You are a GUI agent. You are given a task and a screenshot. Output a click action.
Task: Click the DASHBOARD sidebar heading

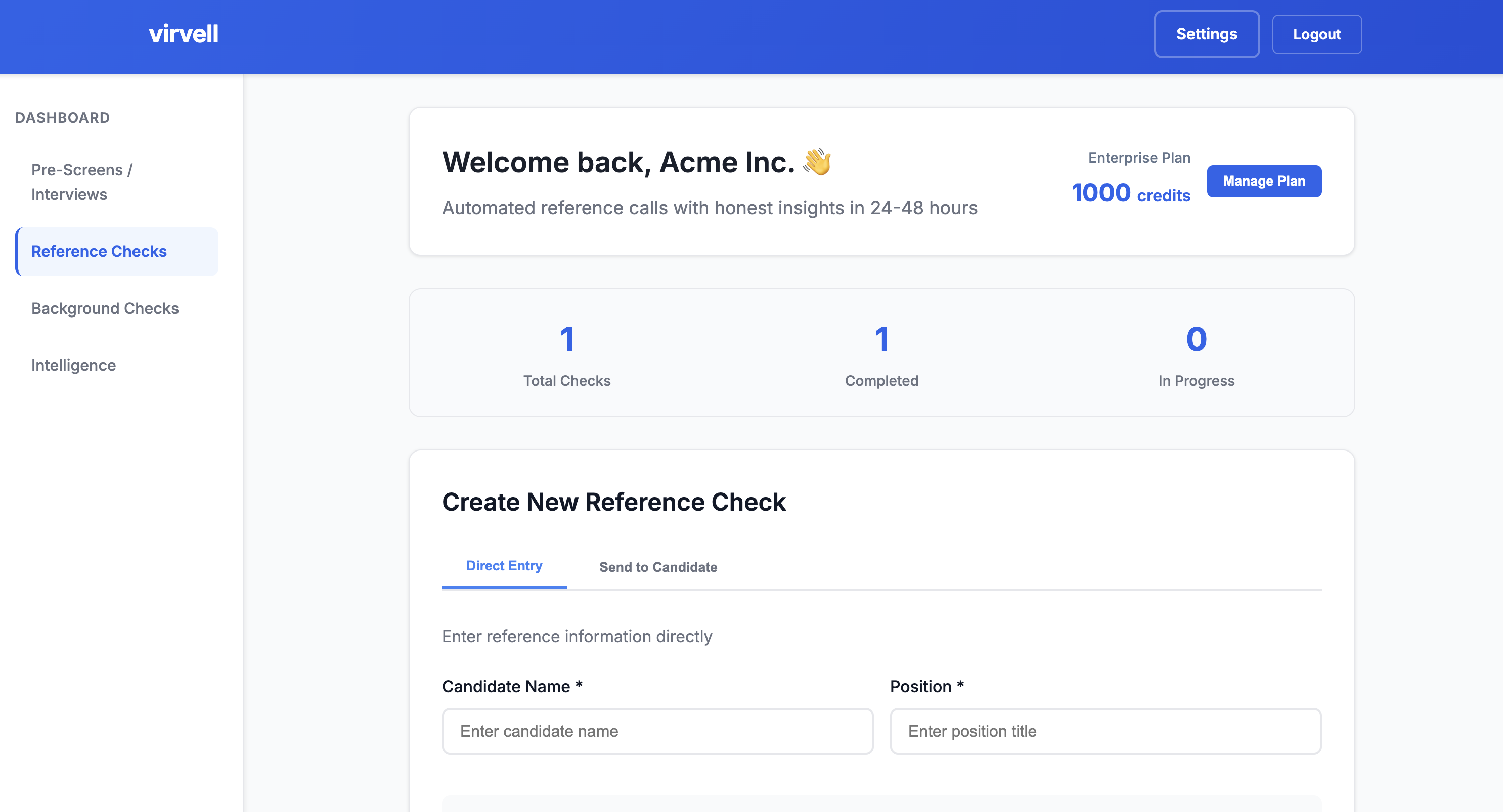(x=62, y=117)
